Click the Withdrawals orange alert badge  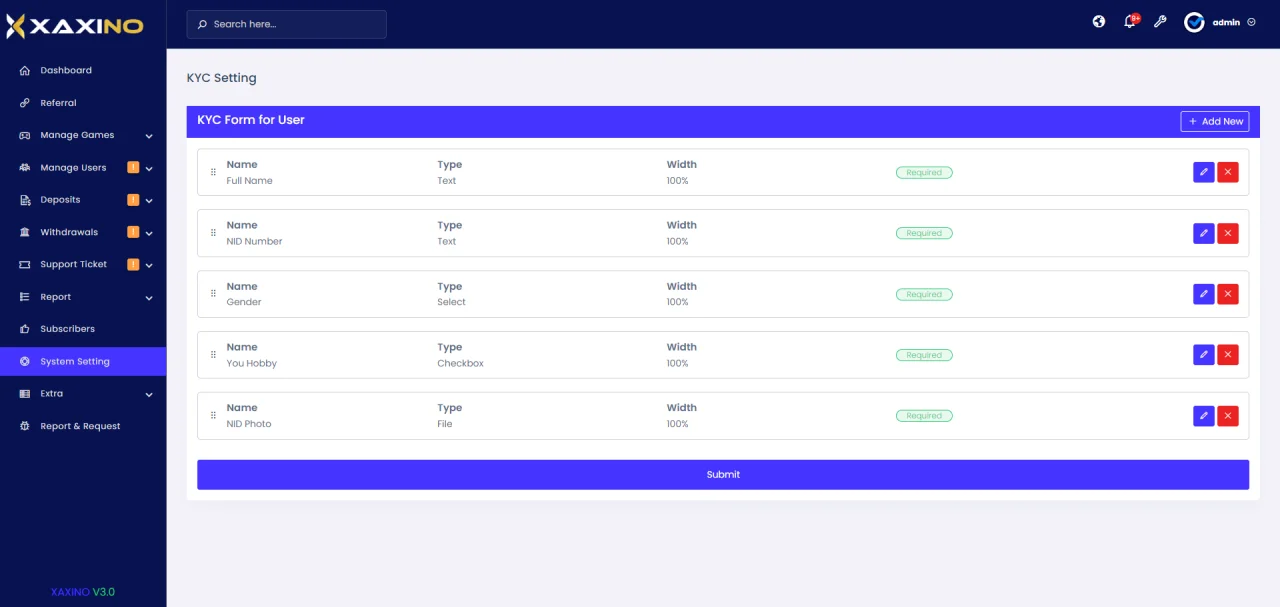[133, 232]
